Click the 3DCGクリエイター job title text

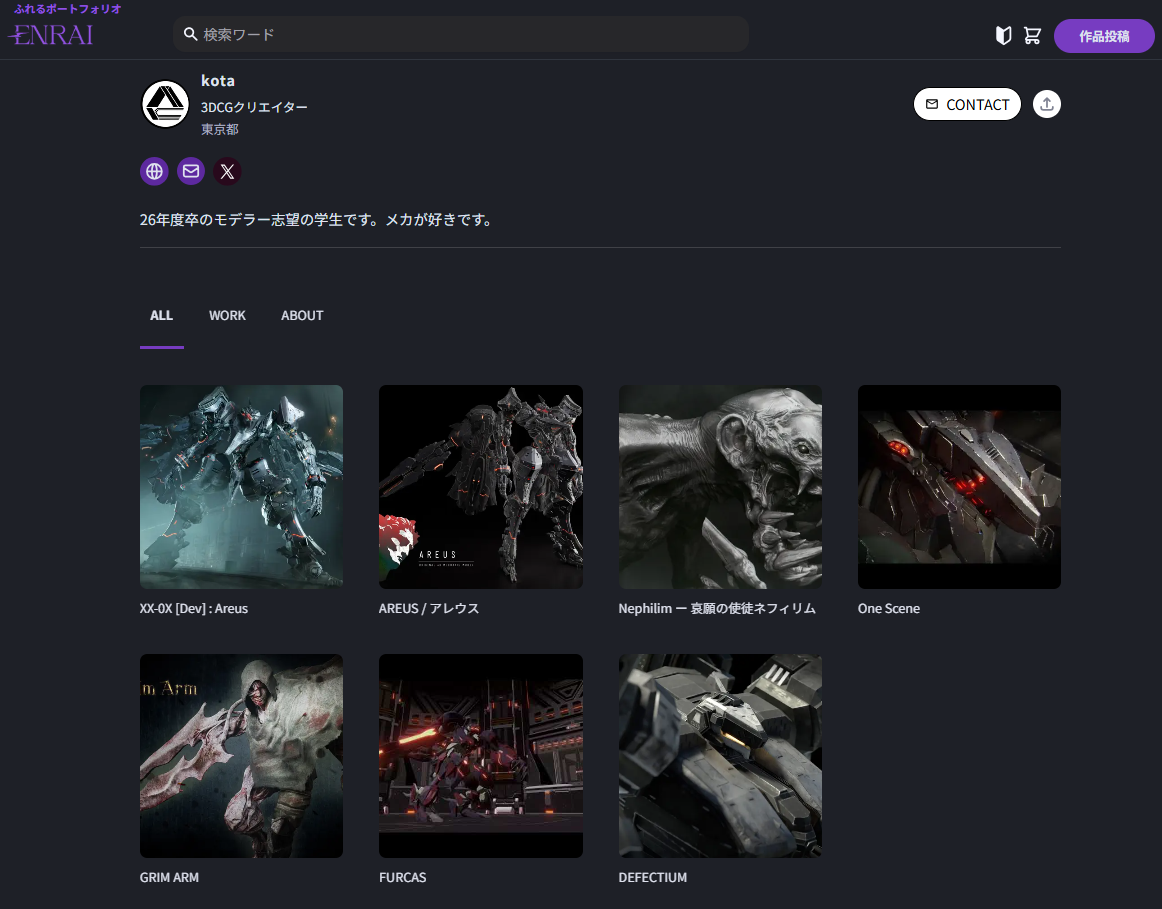[254, 107]
